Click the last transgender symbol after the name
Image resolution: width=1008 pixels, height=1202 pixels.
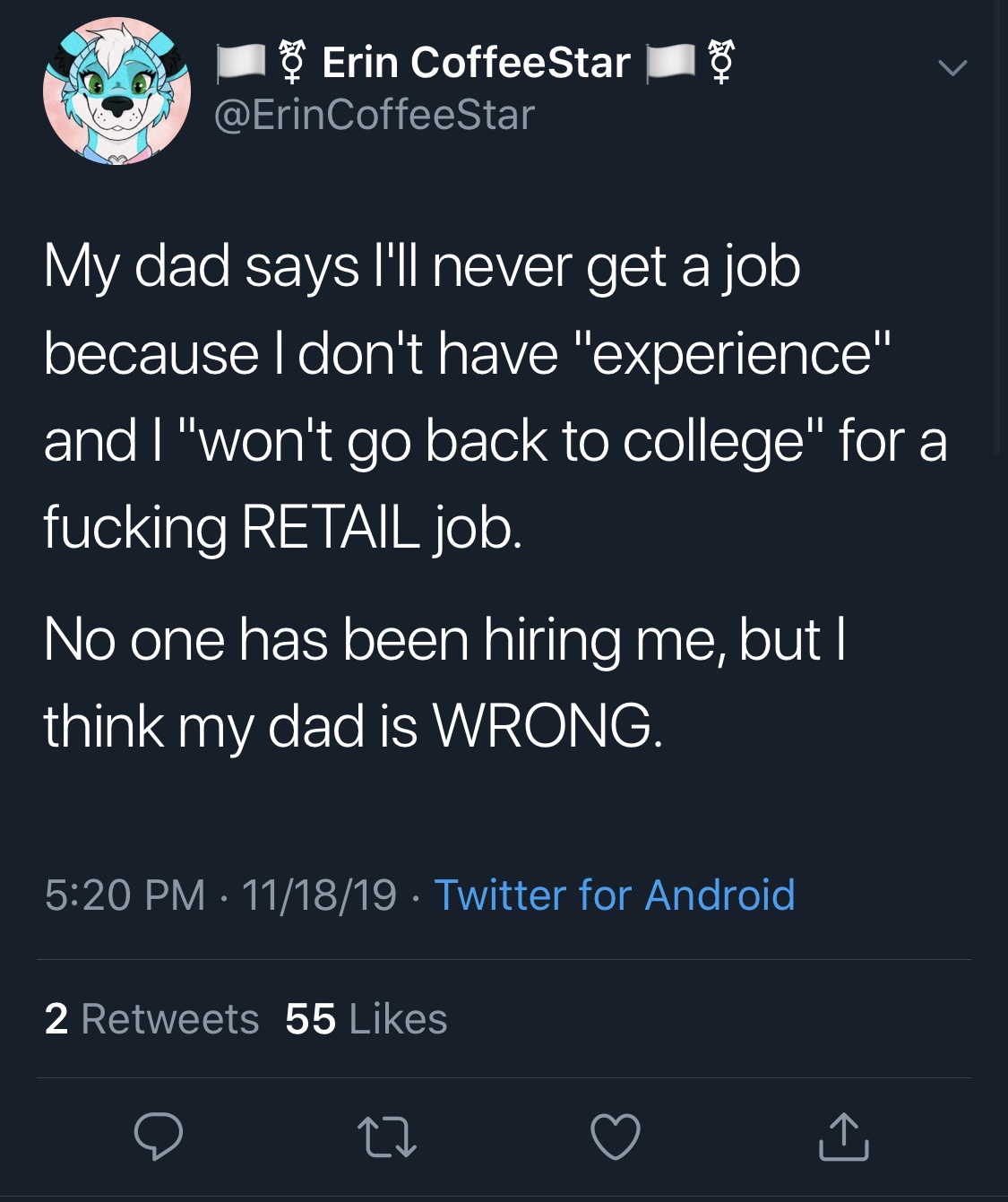tap(720, 62)
